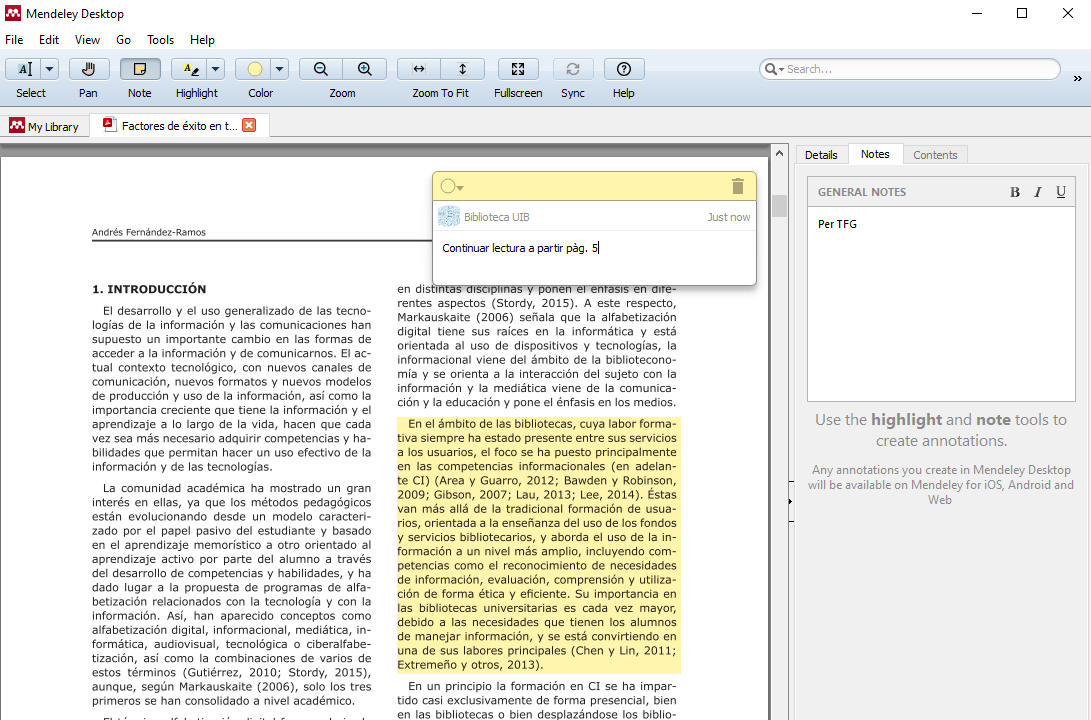The image size is (1091, 720).
Task: Switch to the Details tab
Action: coord(821,154)
